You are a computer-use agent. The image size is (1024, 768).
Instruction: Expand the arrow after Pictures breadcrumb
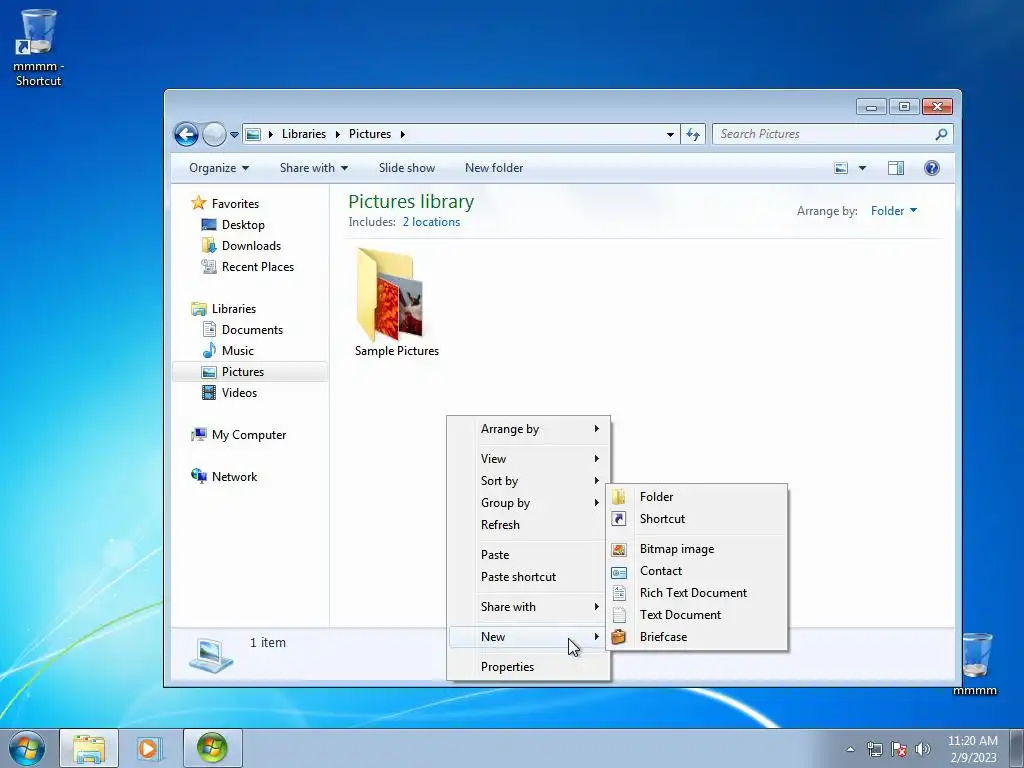point(402,135)
